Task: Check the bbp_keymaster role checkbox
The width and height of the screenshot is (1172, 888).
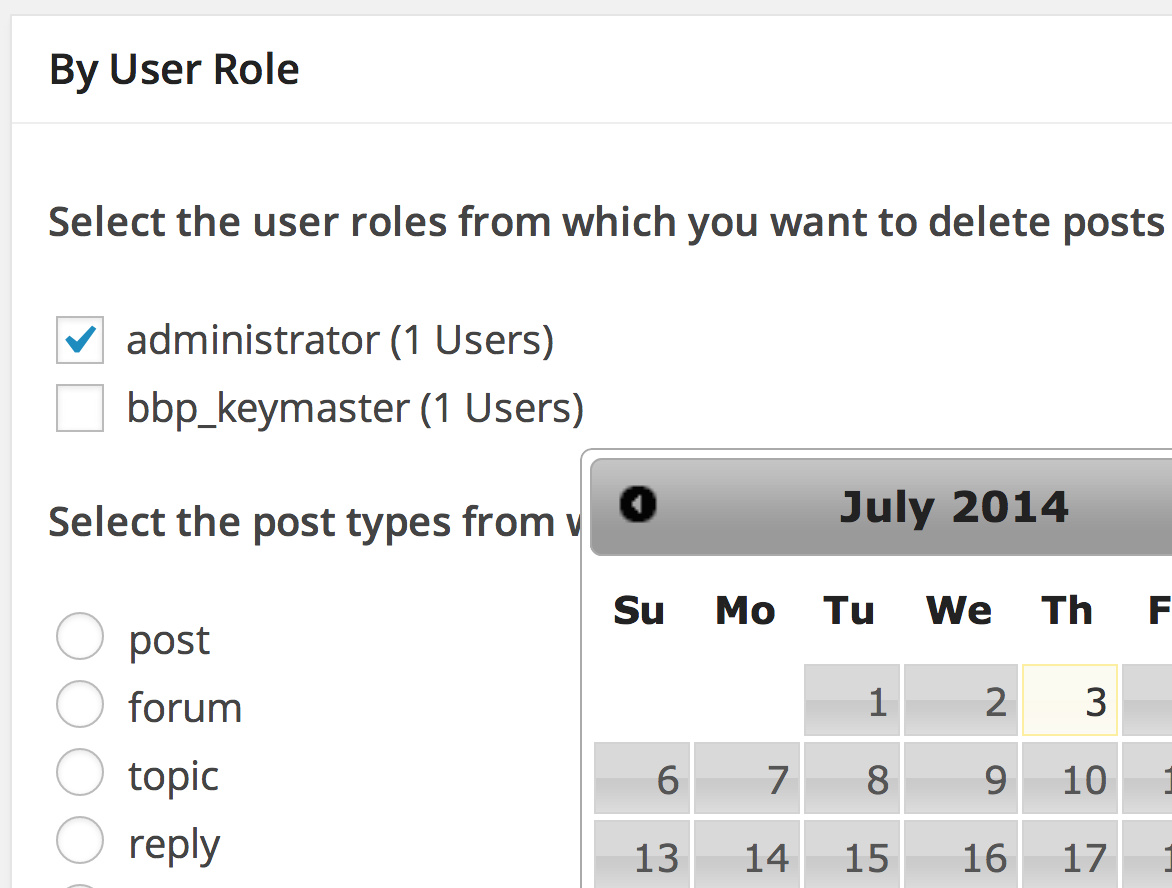Action: [80, 408]
